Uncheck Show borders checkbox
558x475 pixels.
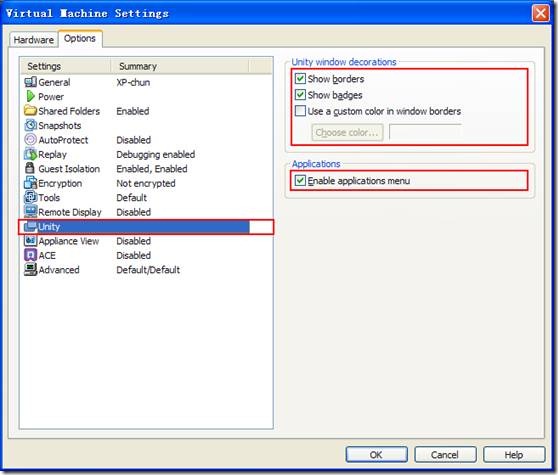click(x=300, y=78)
